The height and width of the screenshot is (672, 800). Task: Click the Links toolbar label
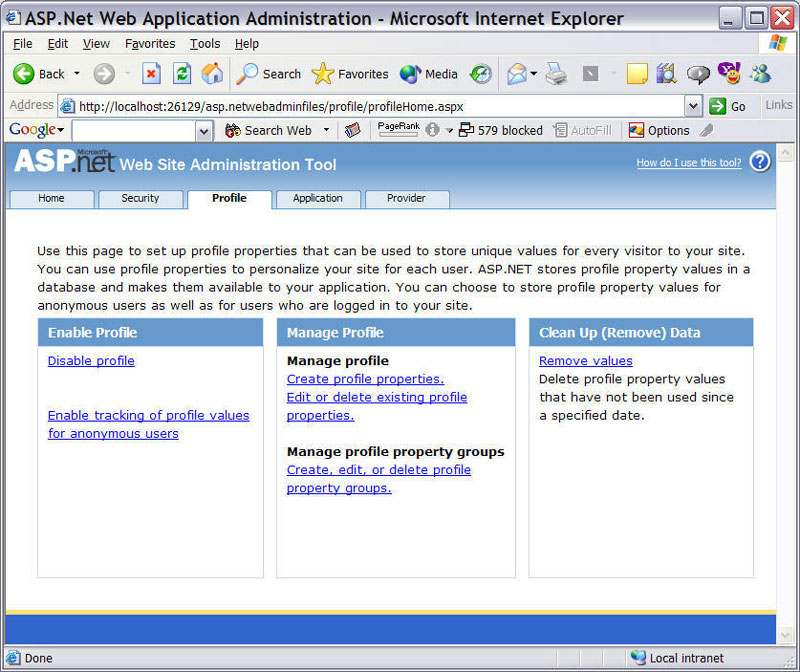[779, 105]
